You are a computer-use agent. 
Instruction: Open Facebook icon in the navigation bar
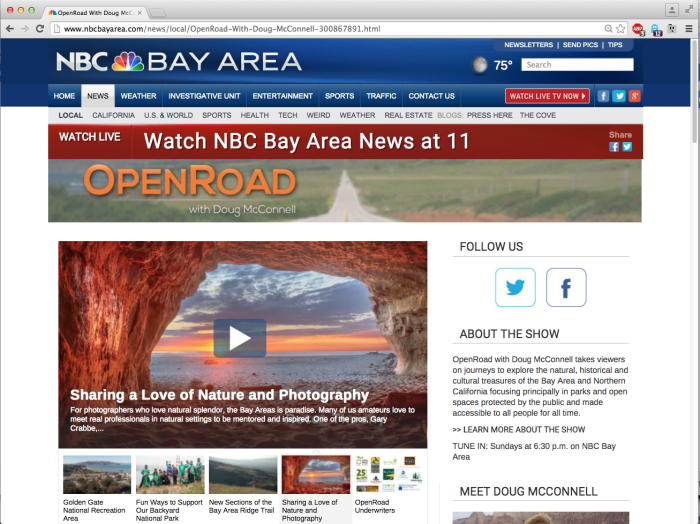click(x=603, y=96)
